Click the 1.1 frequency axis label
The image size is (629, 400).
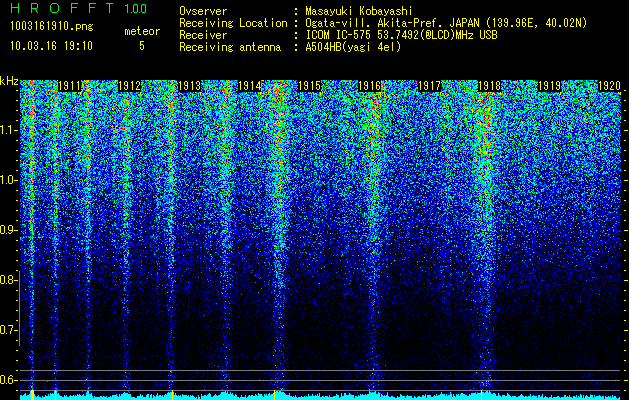pyautogui.click(x=9, y=130)
